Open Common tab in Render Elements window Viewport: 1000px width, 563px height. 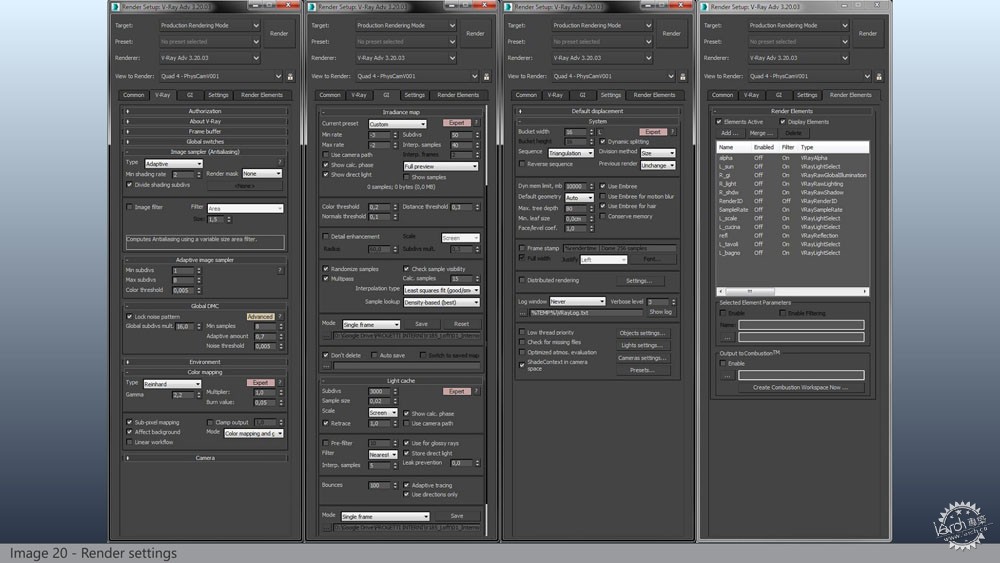pyautogui.click(x=723, y=95)
